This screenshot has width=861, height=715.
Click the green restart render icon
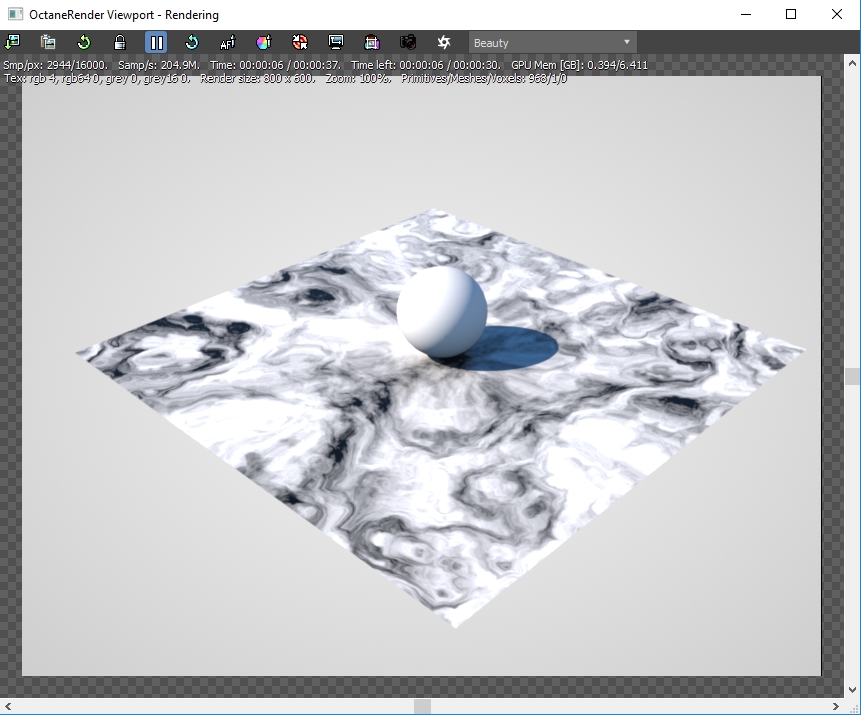(84, 42)
